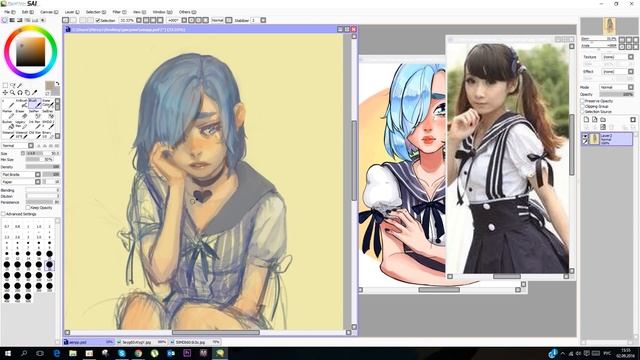Open the Paper brush texture dropdown

[x=21, y=182]
